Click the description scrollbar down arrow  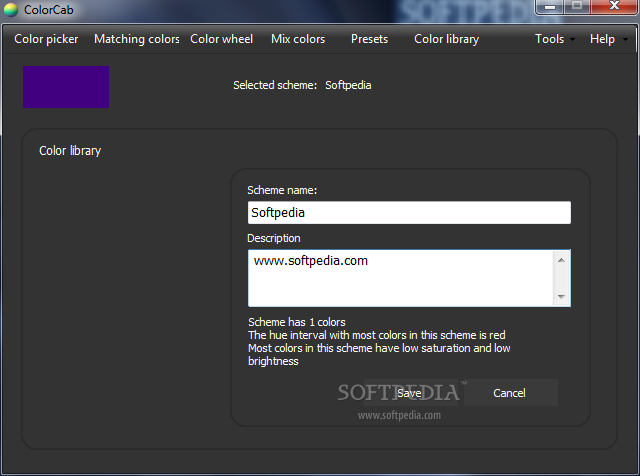click(x=561, y=296)
